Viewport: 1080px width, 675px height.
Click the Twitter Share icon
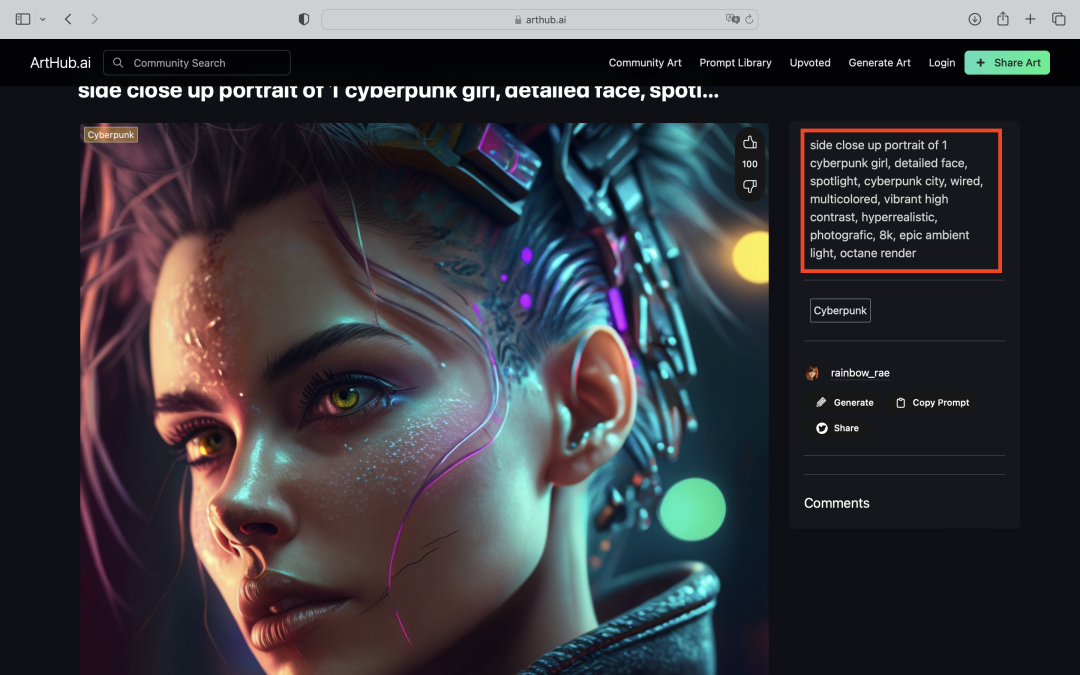coord(821,428)
